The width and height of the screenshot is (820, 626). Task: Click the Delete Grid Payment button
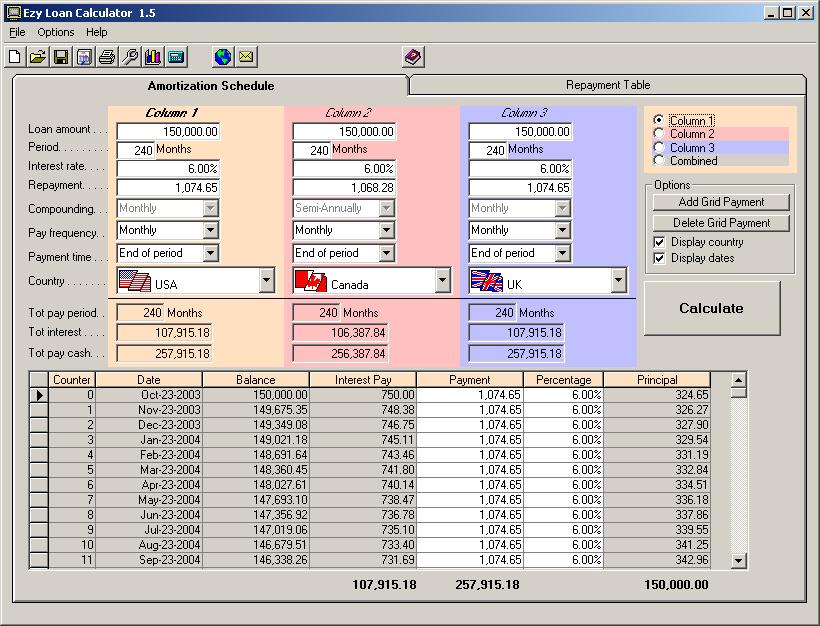[x=721, y=223]
